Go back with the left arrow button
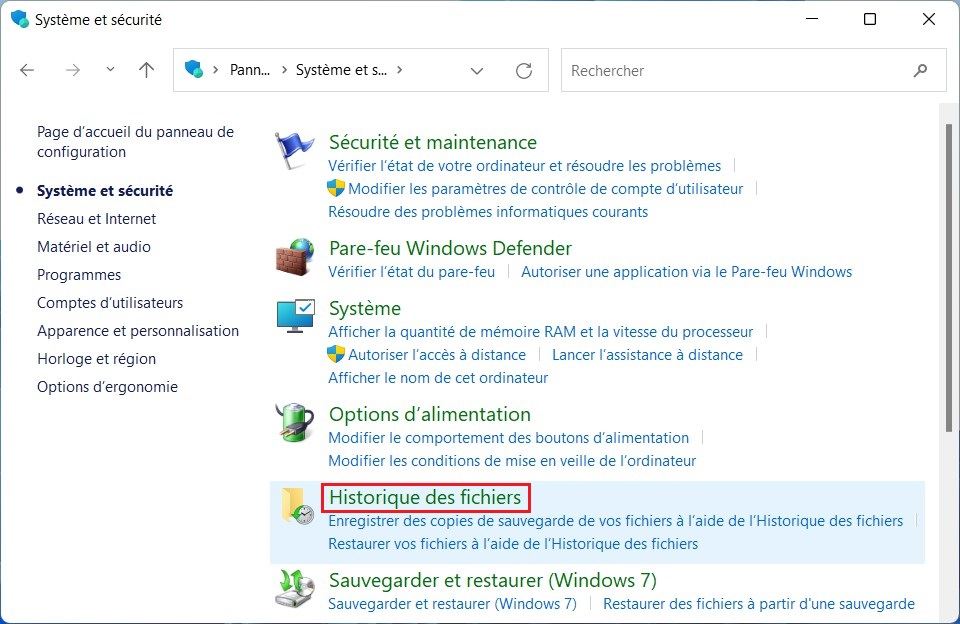This screenshot has width=960, height=624. click(27, 70)
